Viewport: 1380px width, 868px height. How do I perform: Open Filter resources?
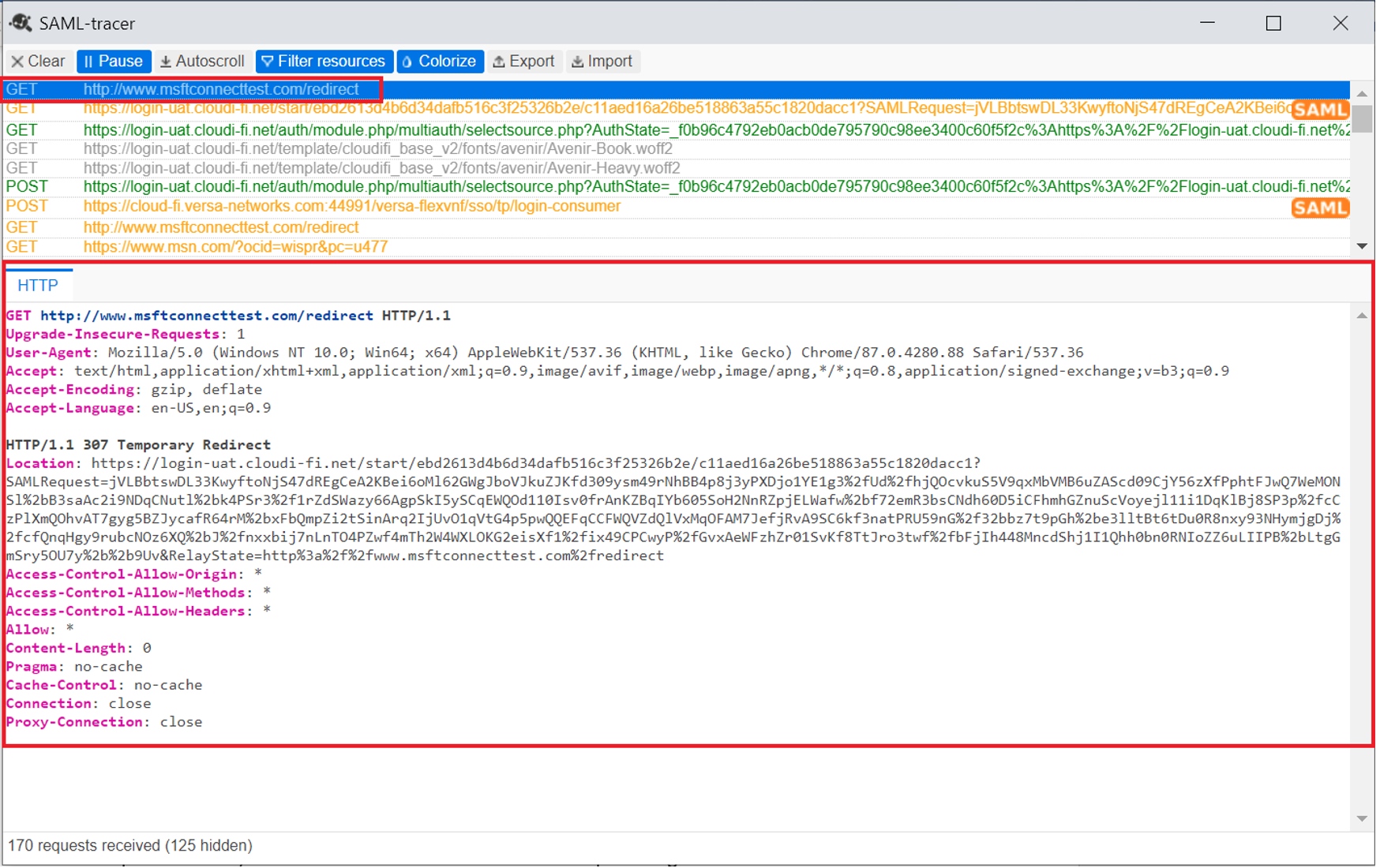pyautogui.click(x=324, y=61)
